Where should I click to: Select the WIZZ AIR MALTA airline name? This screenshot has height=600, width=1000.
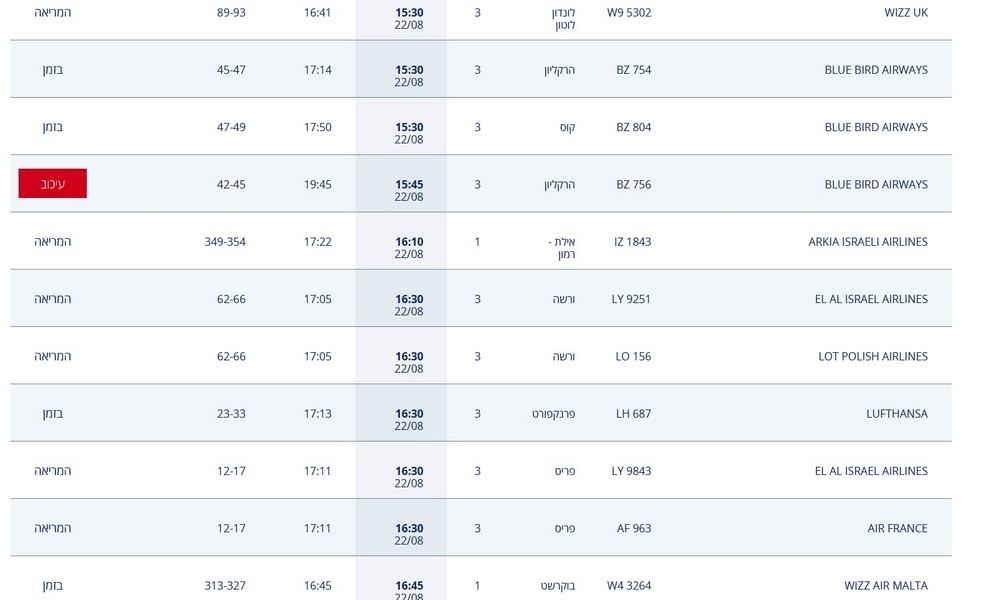tap(886, 585)
